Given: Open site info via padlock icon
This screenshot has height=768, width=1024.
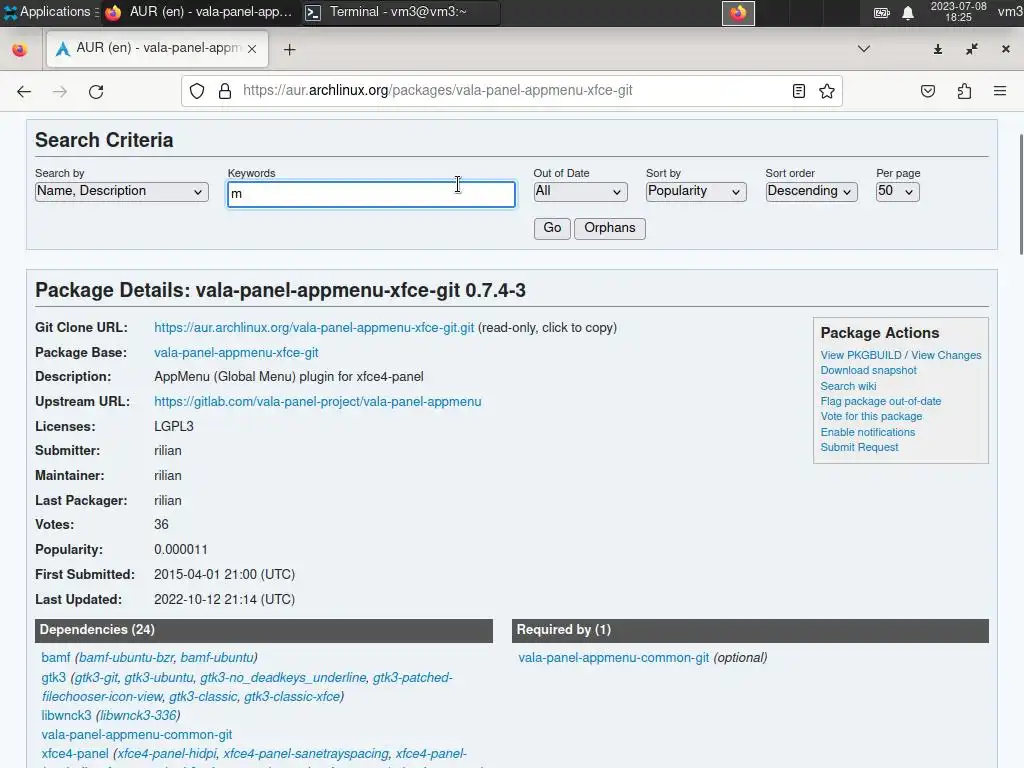Looking at the screenshot, I should 225,91.
